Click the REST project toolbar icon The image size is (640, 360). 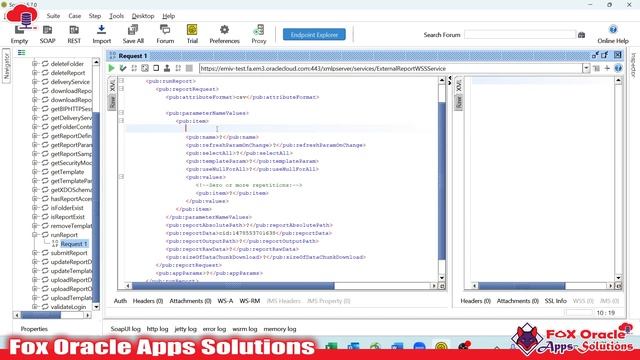[x=74, y=30]
